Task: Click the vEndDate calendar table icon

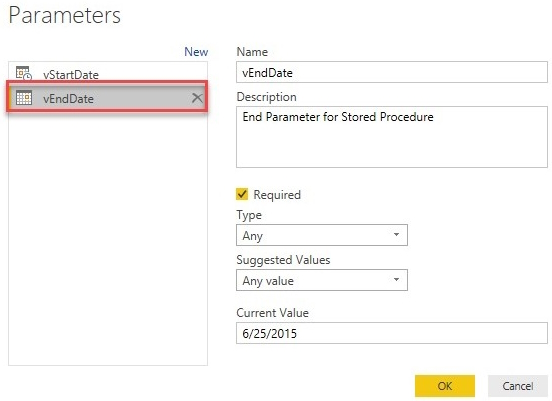Action: (x=24, y=98)
